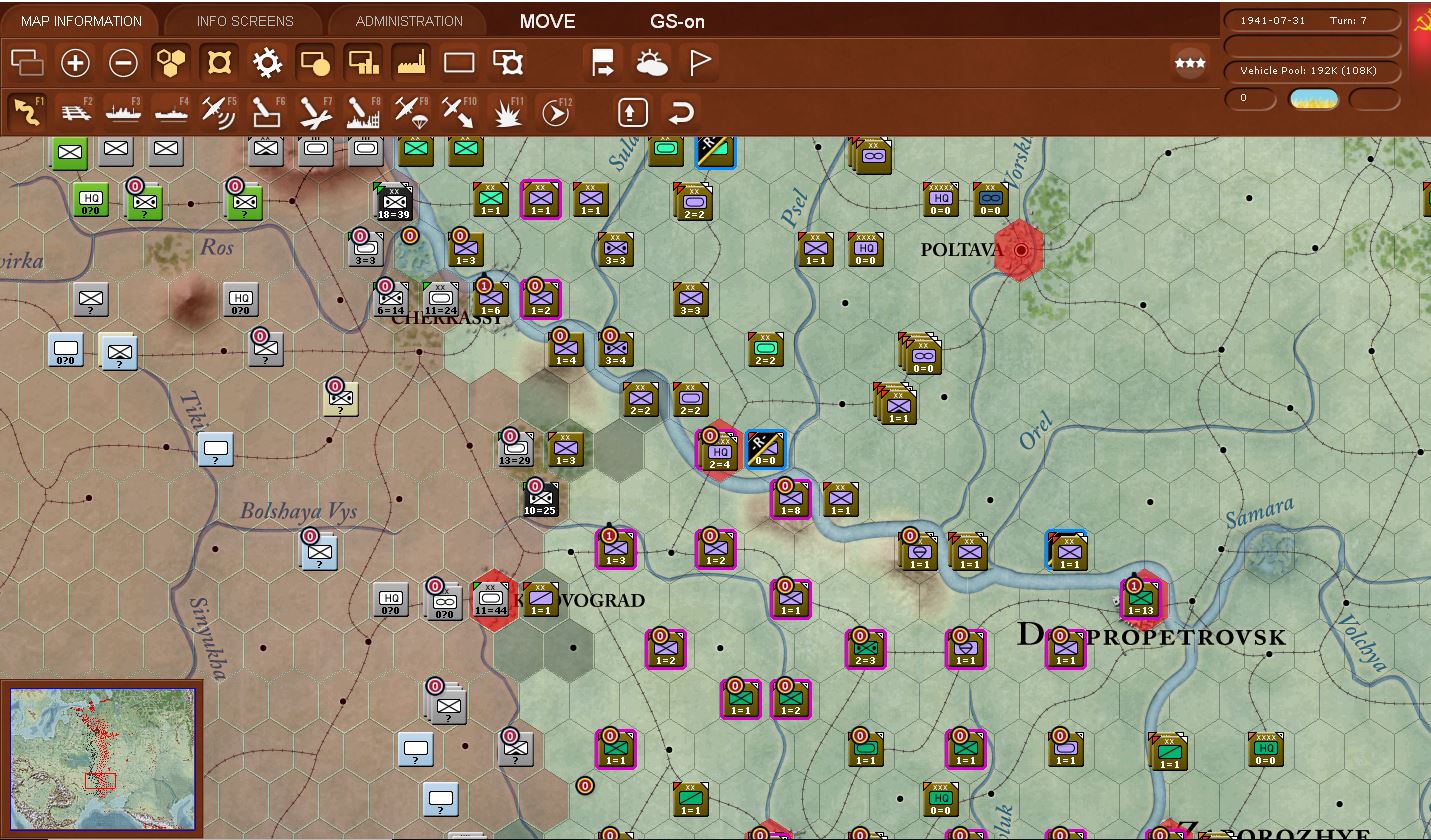Viewport: 1431px width, 840px height.
Task: Select the 1=13 unit at Dnepropetrovsk
Action: coord(1140,601)
